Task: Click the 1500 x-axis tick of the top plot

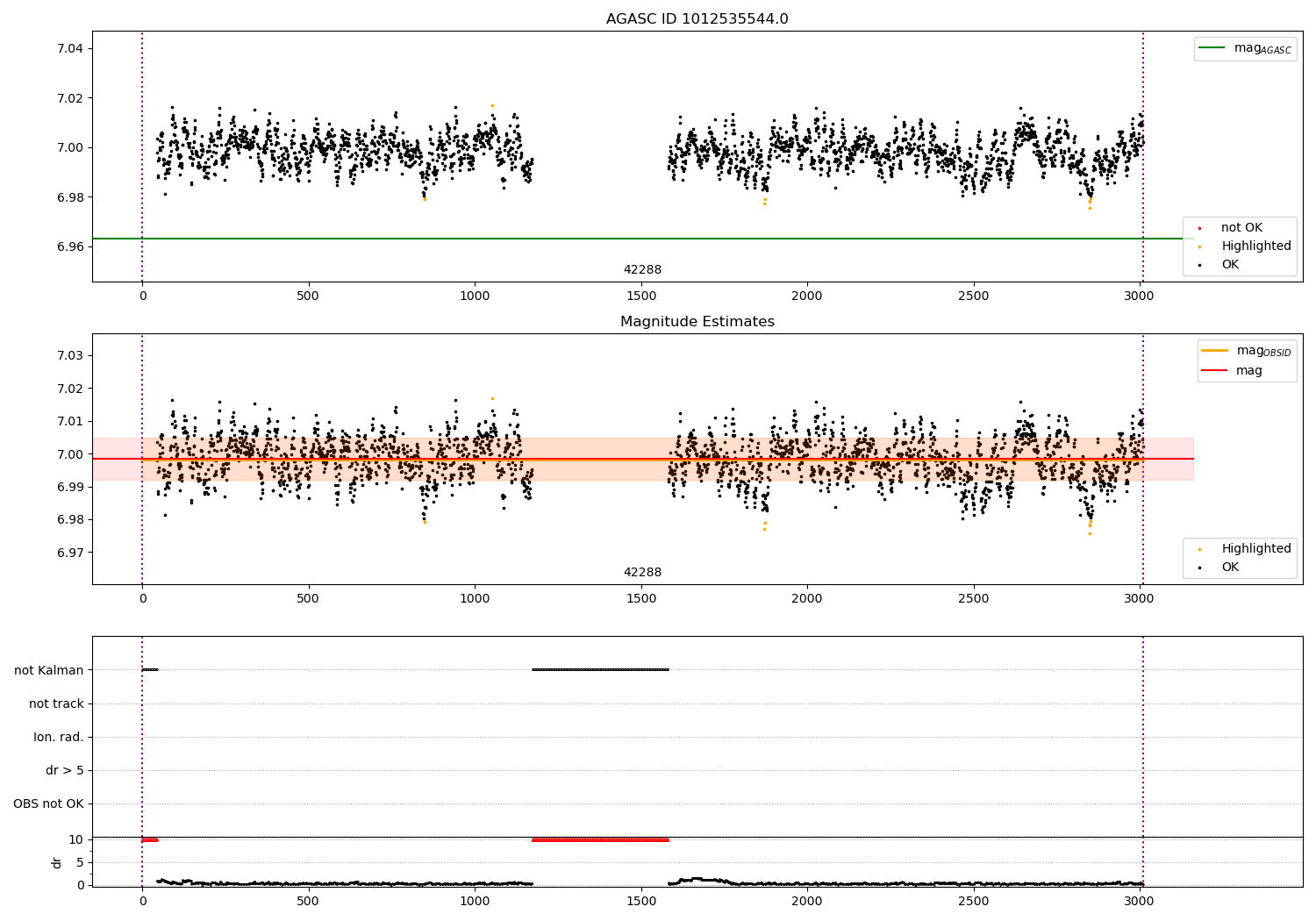Action: (x=641, y=296)
